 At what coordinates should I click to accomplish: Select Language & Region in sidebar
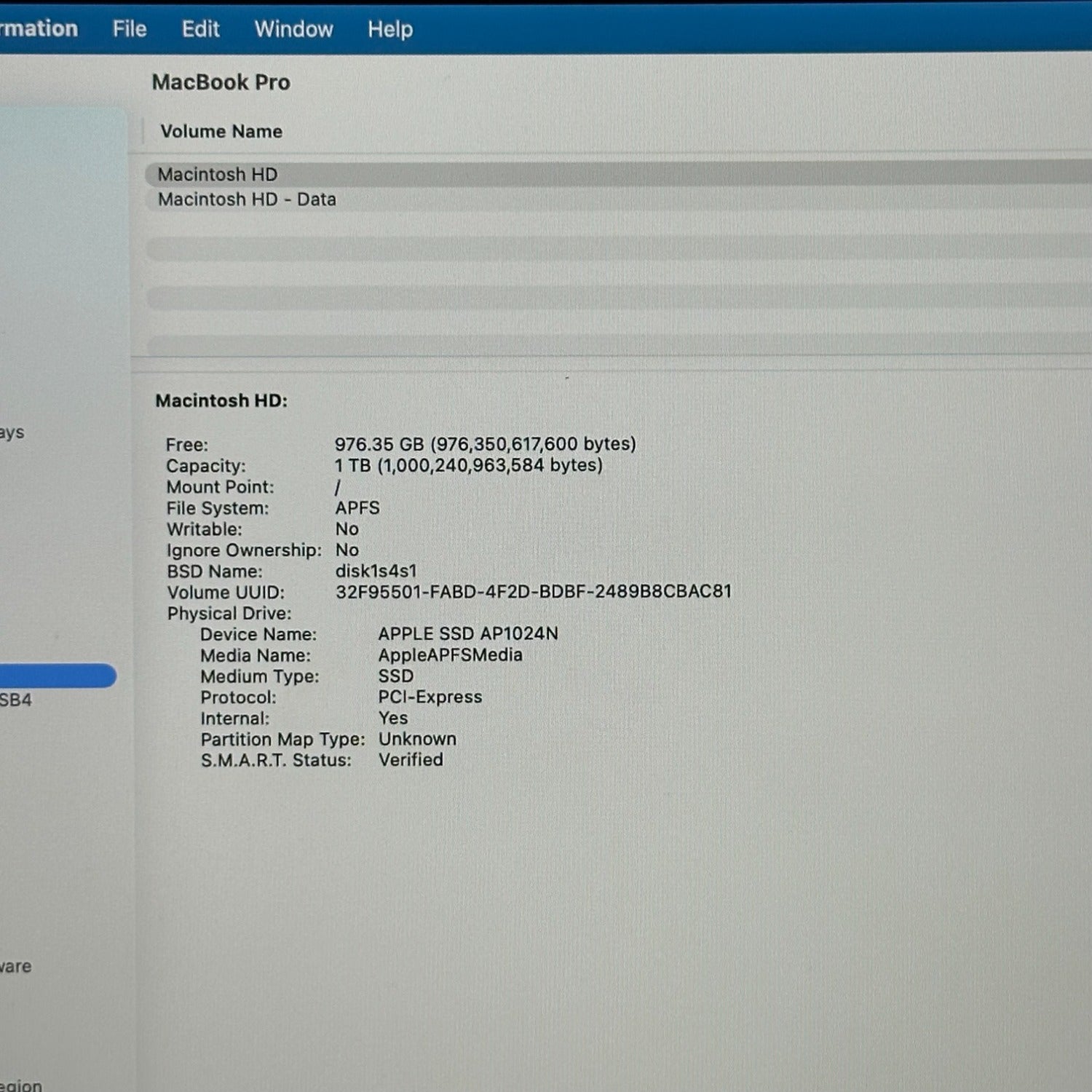tap(21, 1085)
